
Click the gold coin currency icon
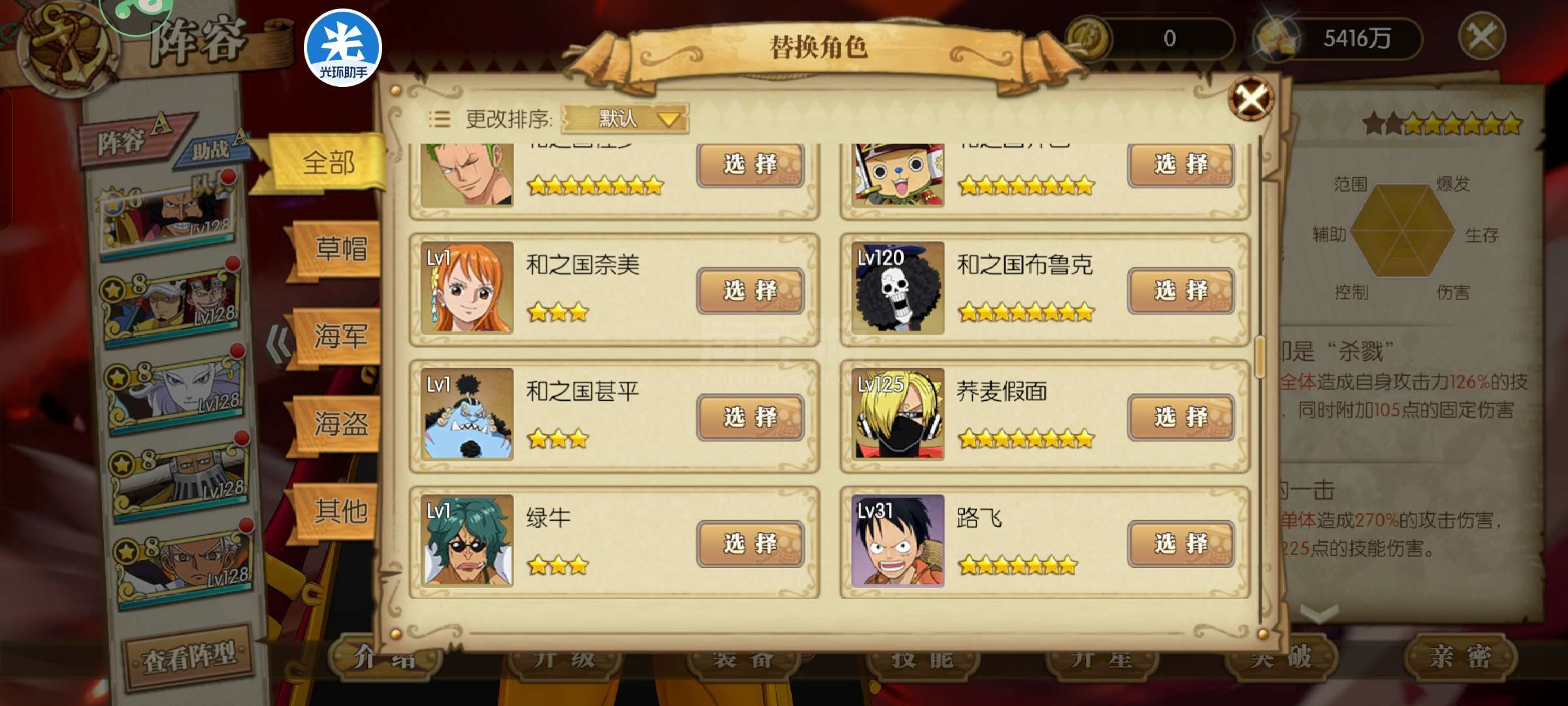click(x=1088, y=38)
